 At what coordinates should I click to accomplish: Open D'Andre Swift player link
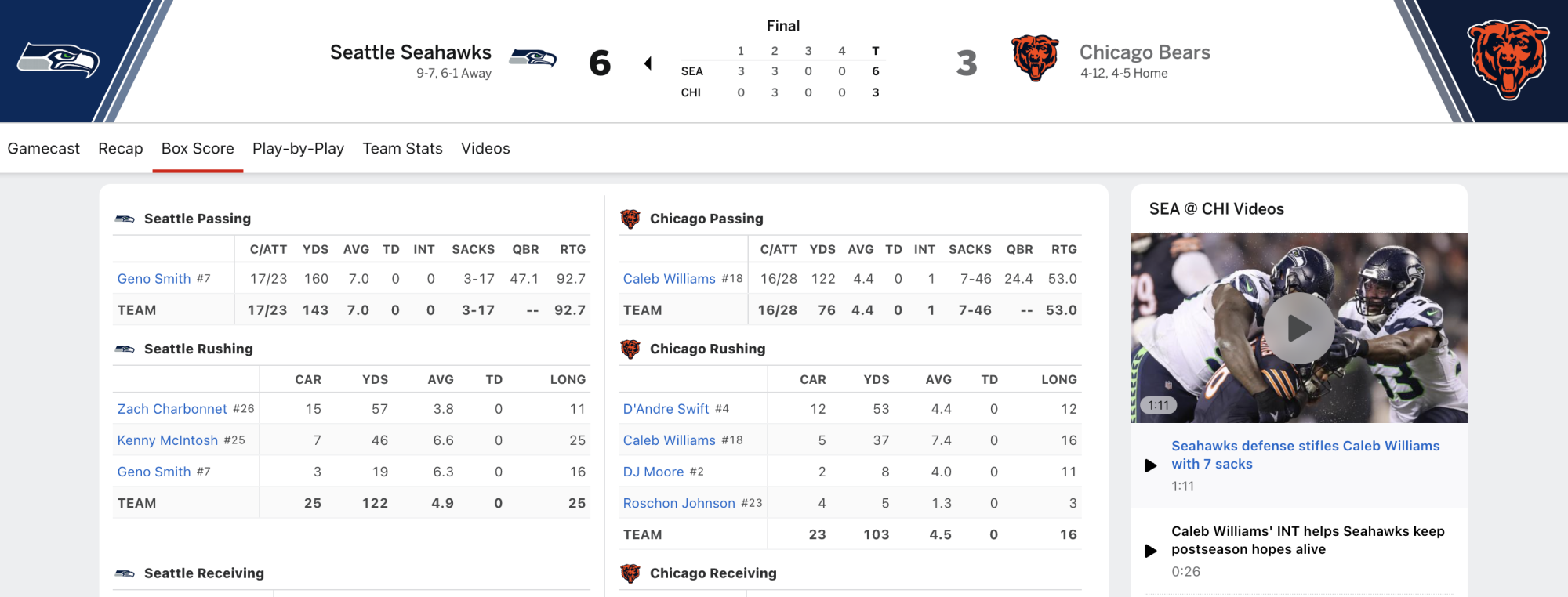666,409
